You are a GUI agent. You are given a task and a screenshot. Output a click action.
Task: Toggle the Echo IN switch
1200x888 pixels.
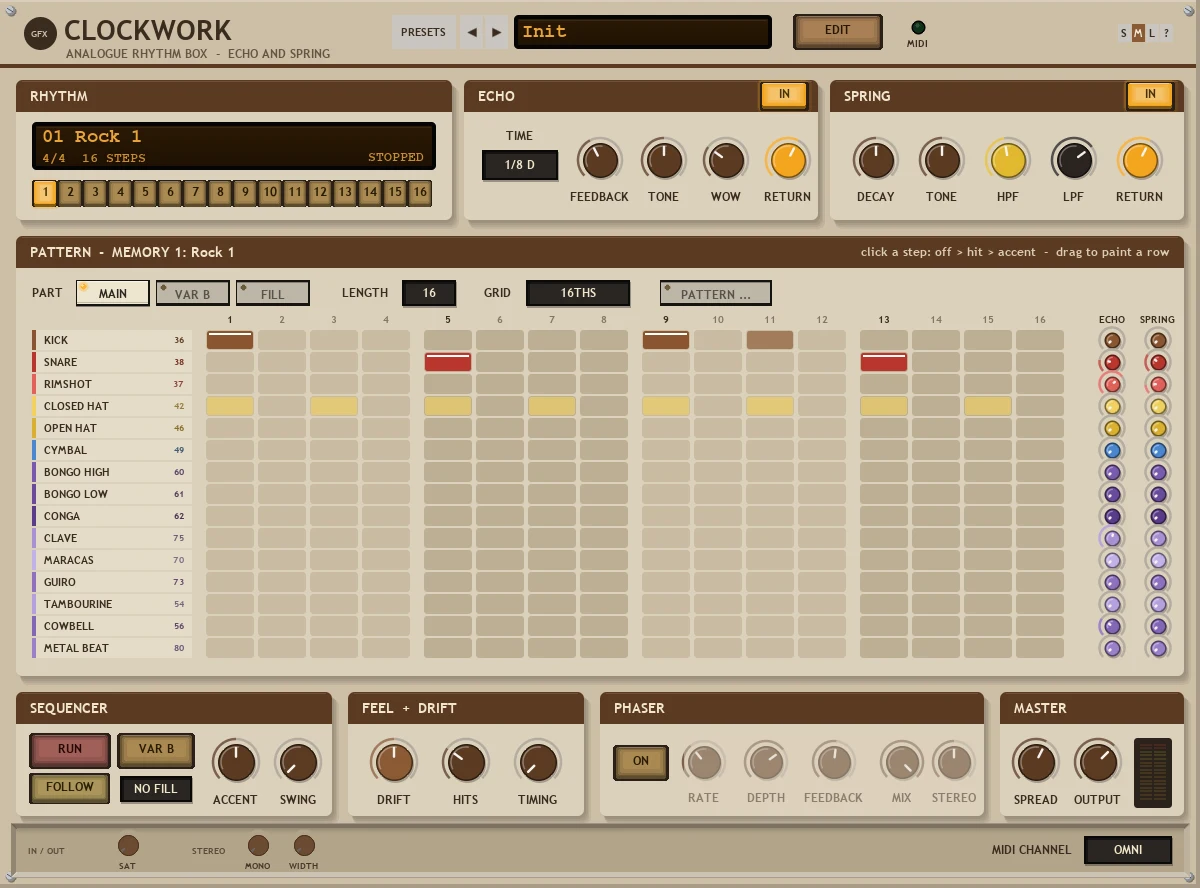tap(785, 95)
